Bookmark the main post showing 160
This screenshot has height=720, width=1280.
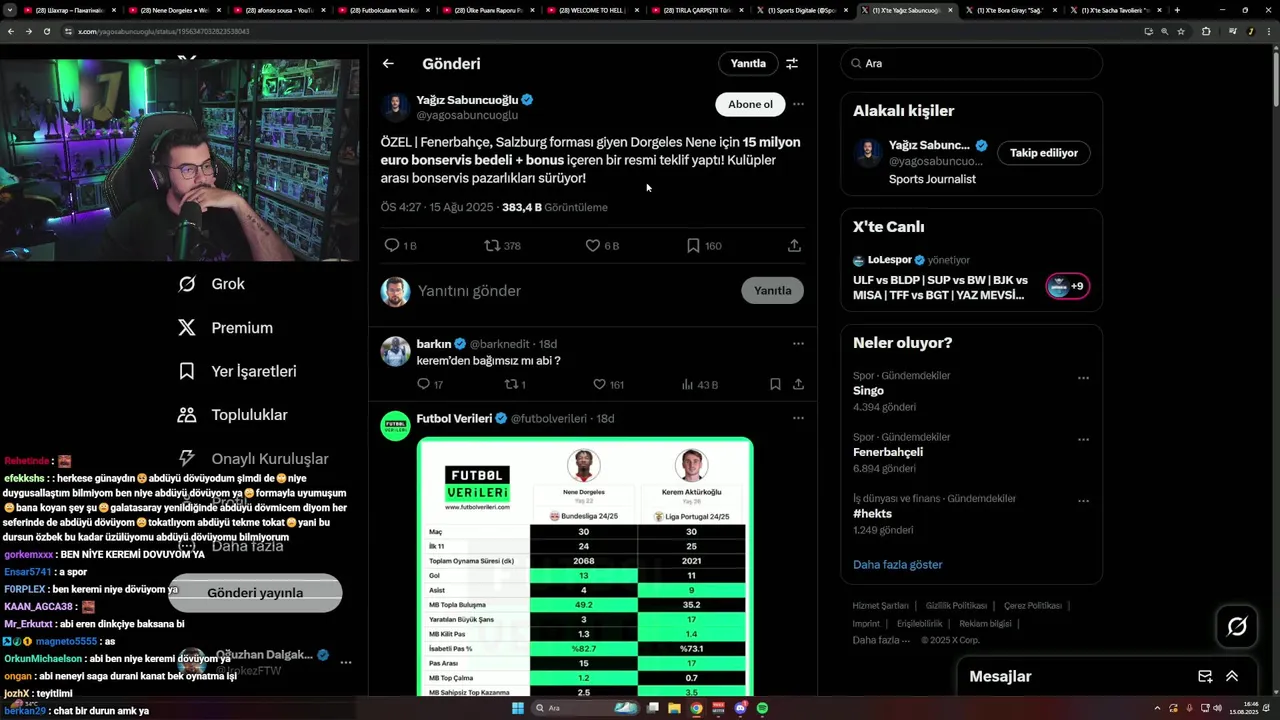(693, 245)
